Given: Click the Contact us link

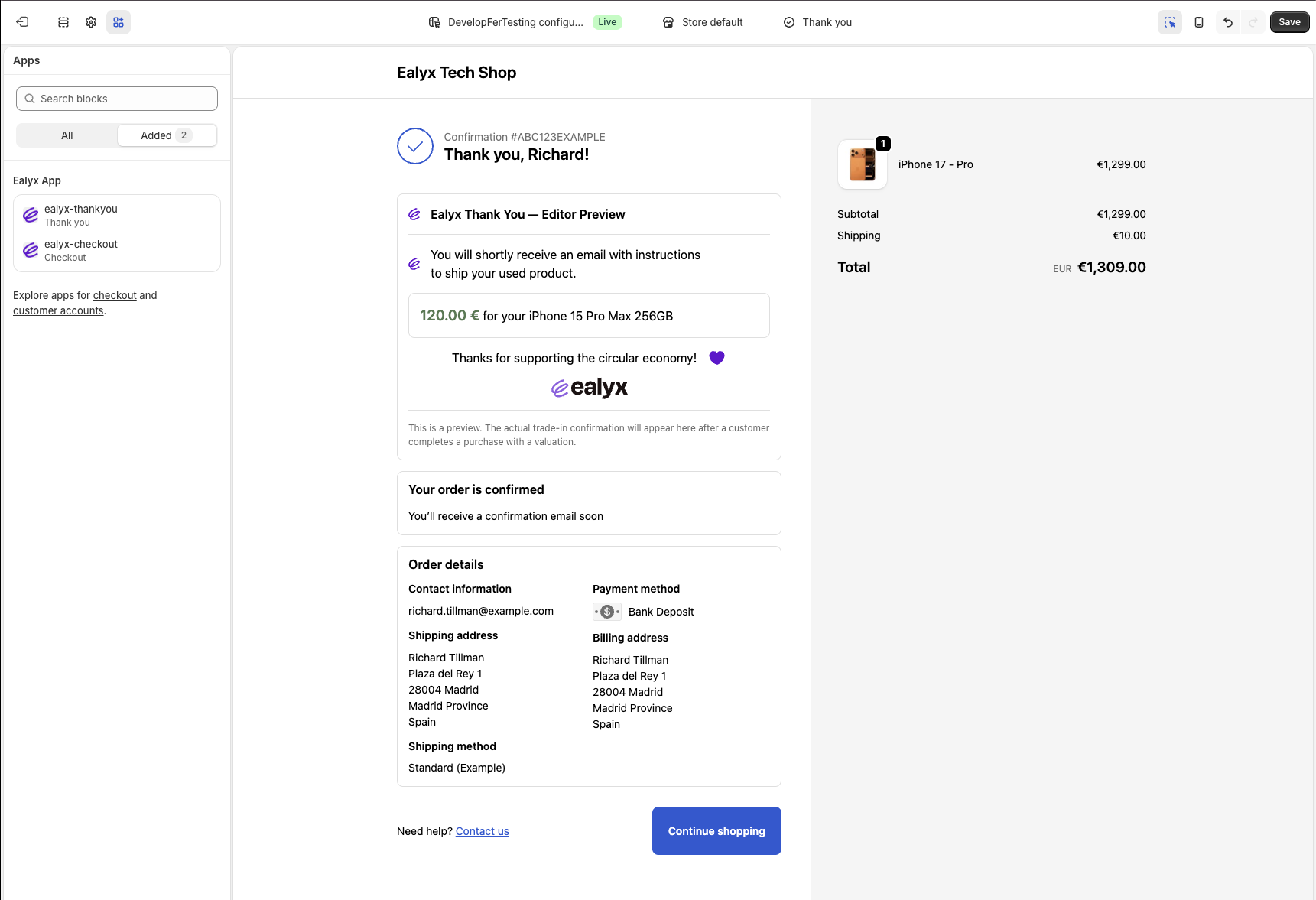Looking at the screenshot, I should click(482, 831).
